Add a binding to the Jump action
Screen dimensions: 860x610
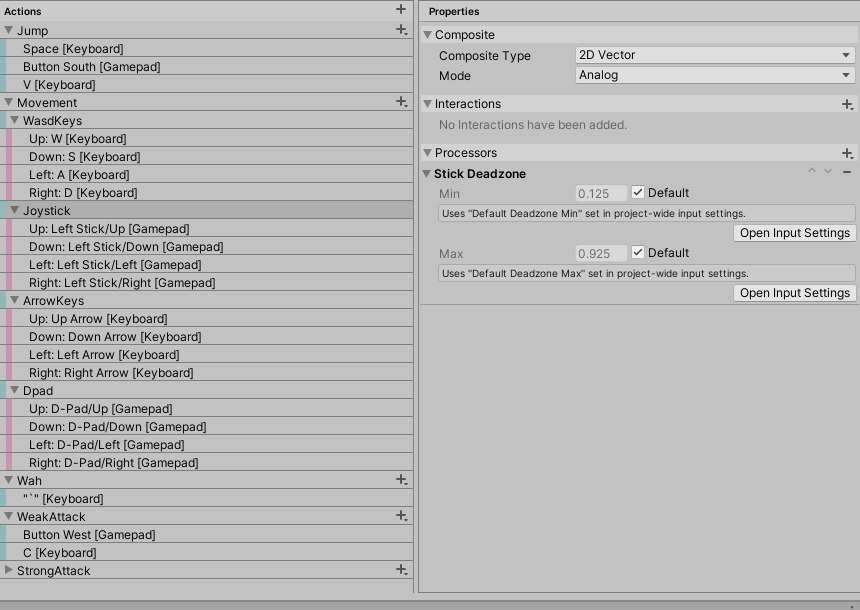[401, 30]
